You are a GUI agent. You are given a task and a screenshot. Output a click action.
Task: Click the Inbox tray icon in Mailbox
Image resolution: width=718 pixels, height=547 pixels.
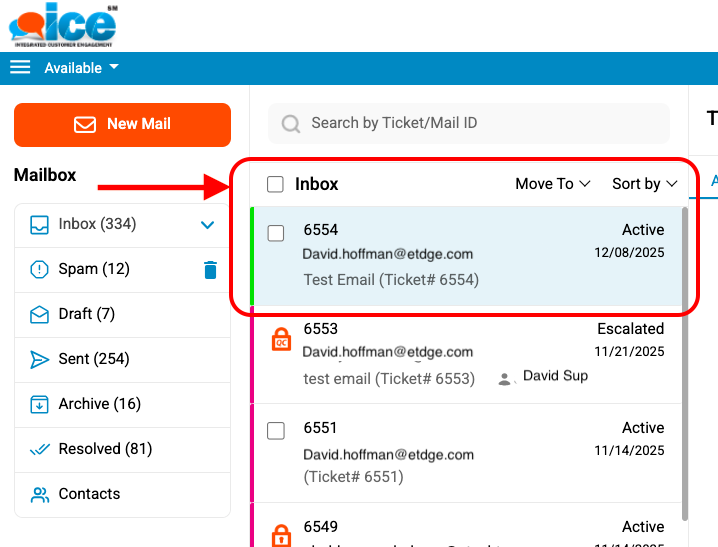tap(39, 224)
